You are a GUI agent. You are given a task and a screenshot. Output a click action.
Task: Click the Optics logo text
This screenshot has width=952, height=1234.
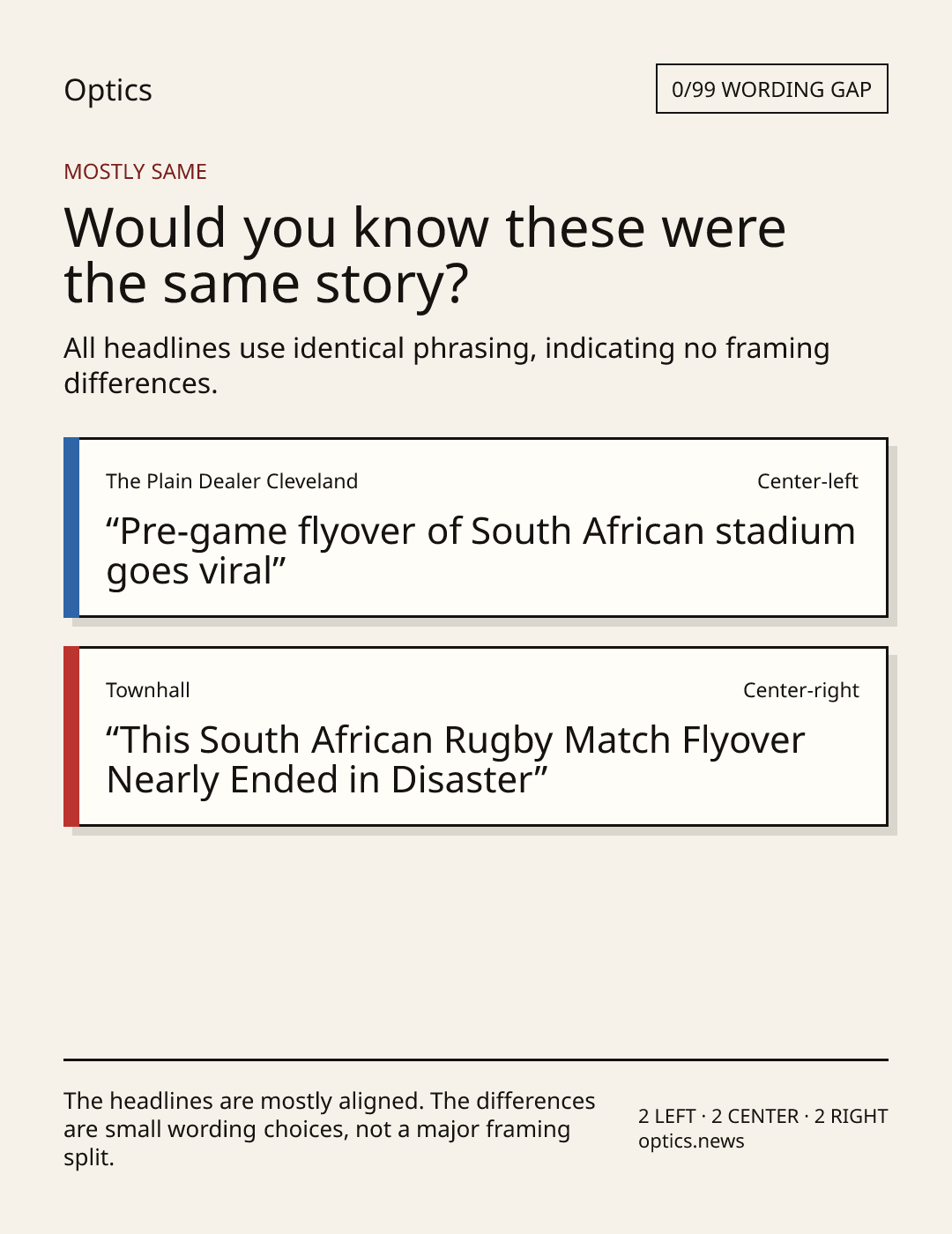pos(108,91)
